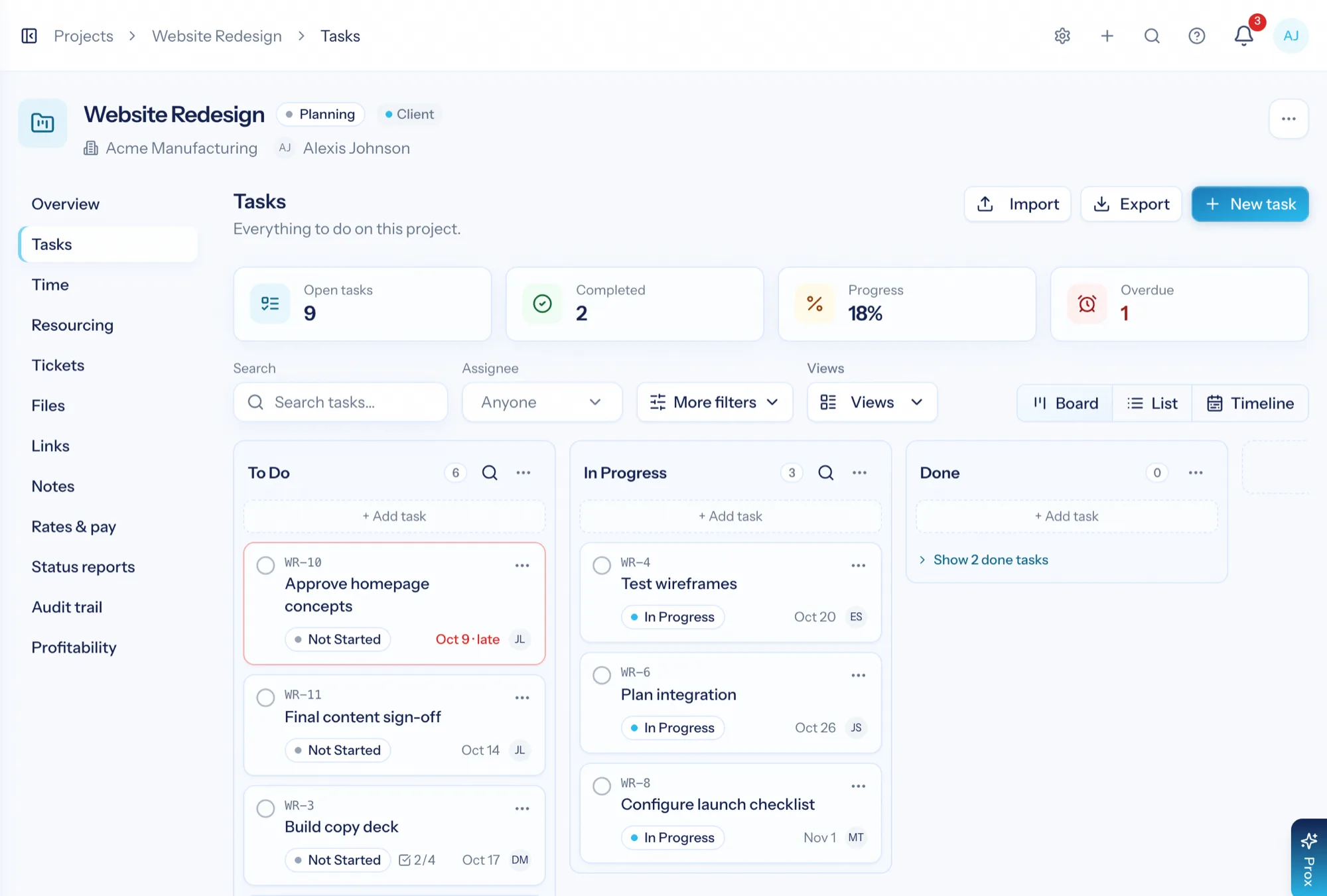The image size is (1327, 896).
Task: Open global search magnifier in header
Action: coord(1152,36)
